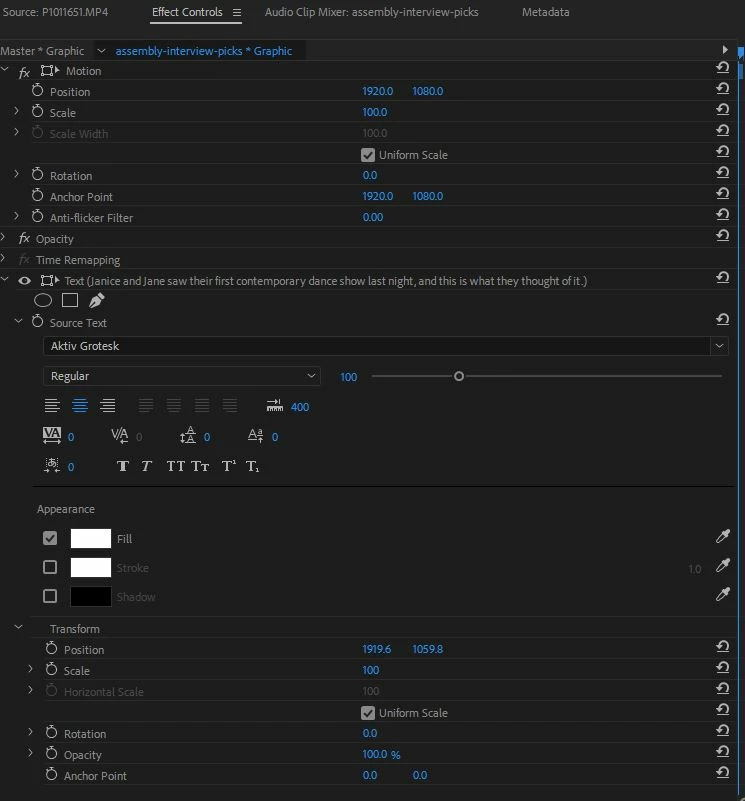Expand Motion Scale parameter
The width and height of the screenshot is (745, 801).
16,111
